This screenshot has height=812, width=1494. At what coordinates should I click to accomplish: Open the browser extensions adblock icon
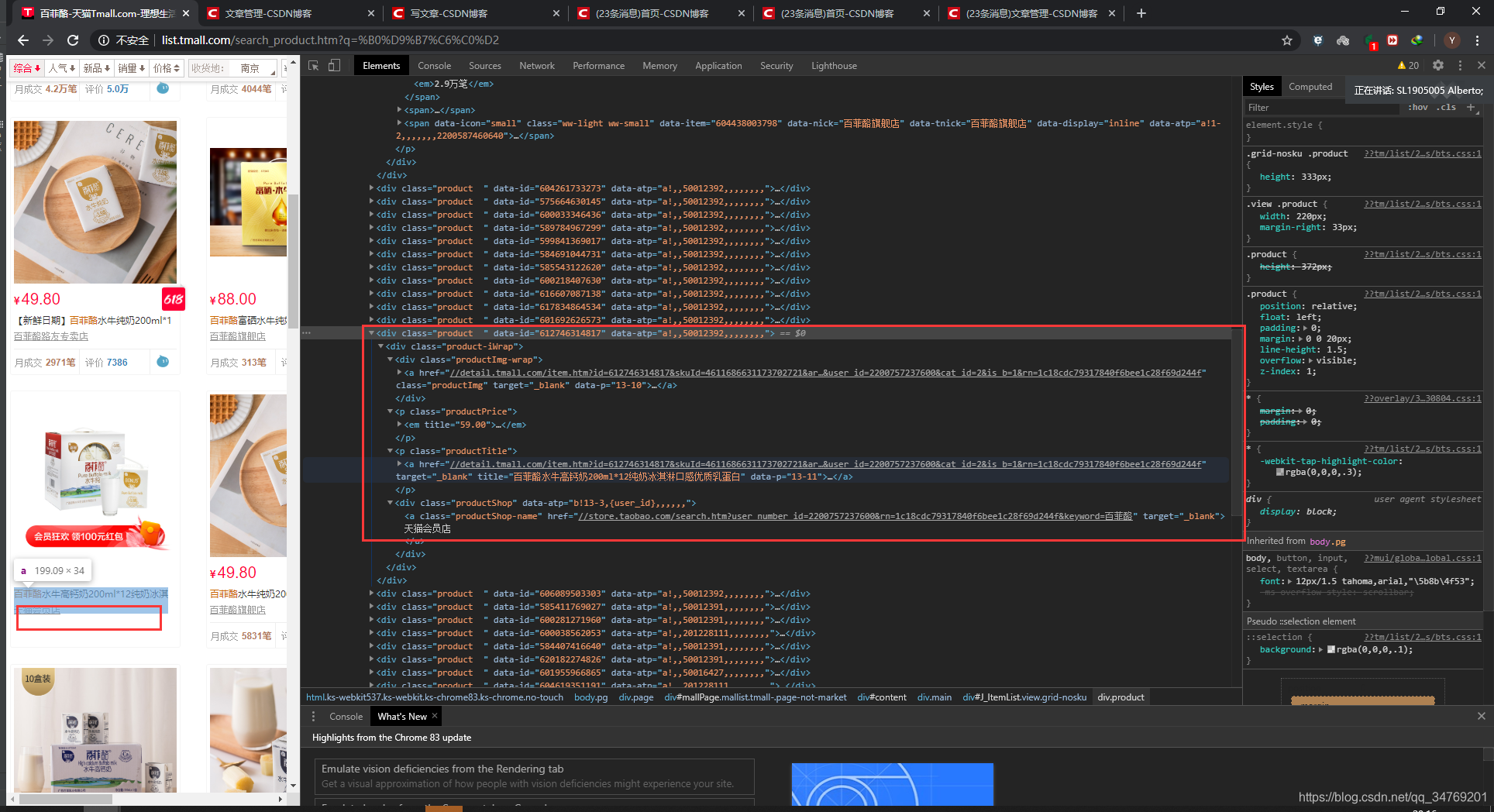1317,40
